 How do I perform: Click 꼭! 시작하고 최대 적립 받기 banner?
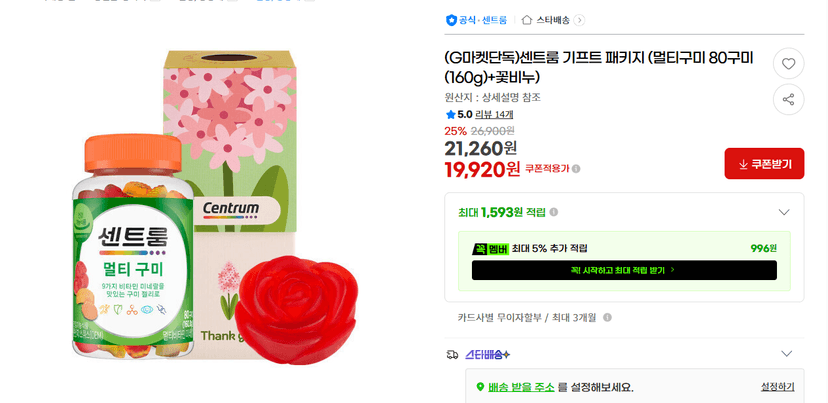point(624,270)
